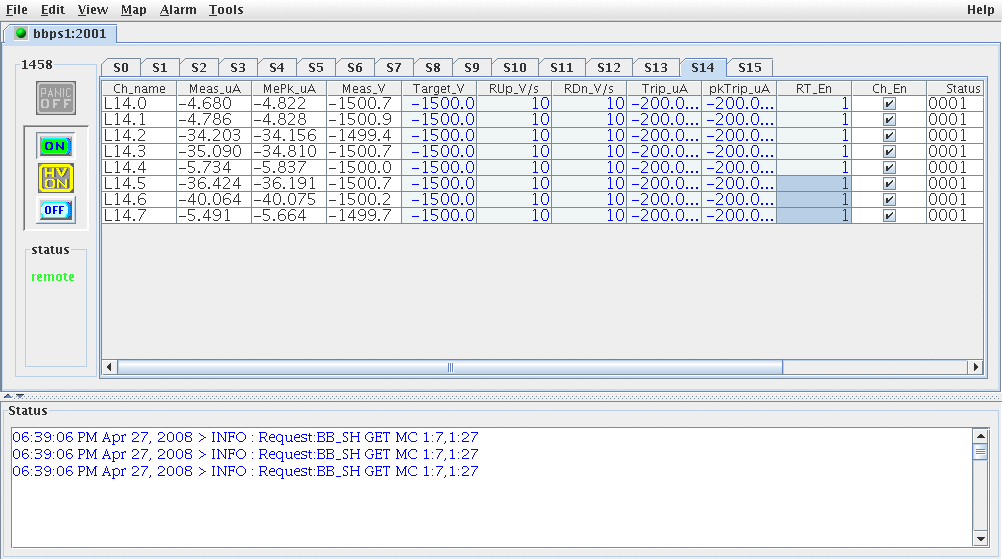Click the Trip_uA column header
The width and height of the screenshot is (1002, 560).
click(664, 88)
